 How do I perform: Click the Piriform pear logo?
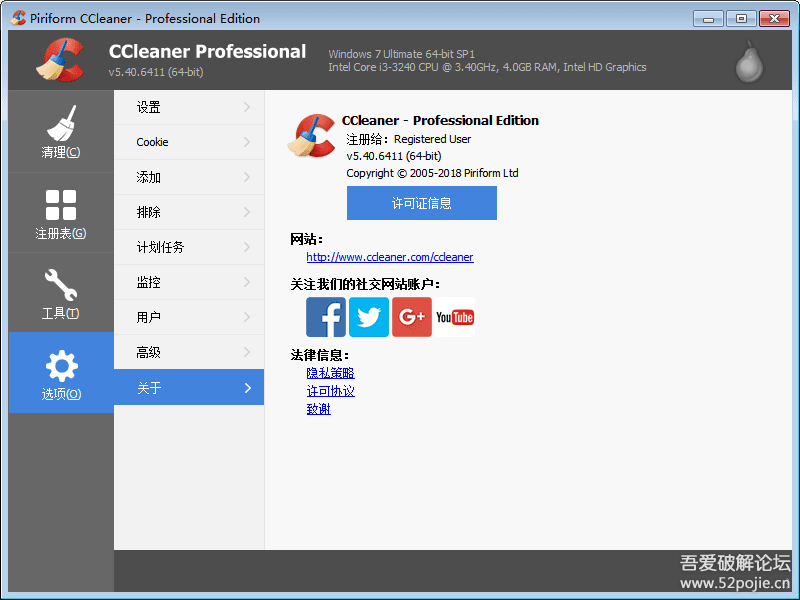point(749,62)
